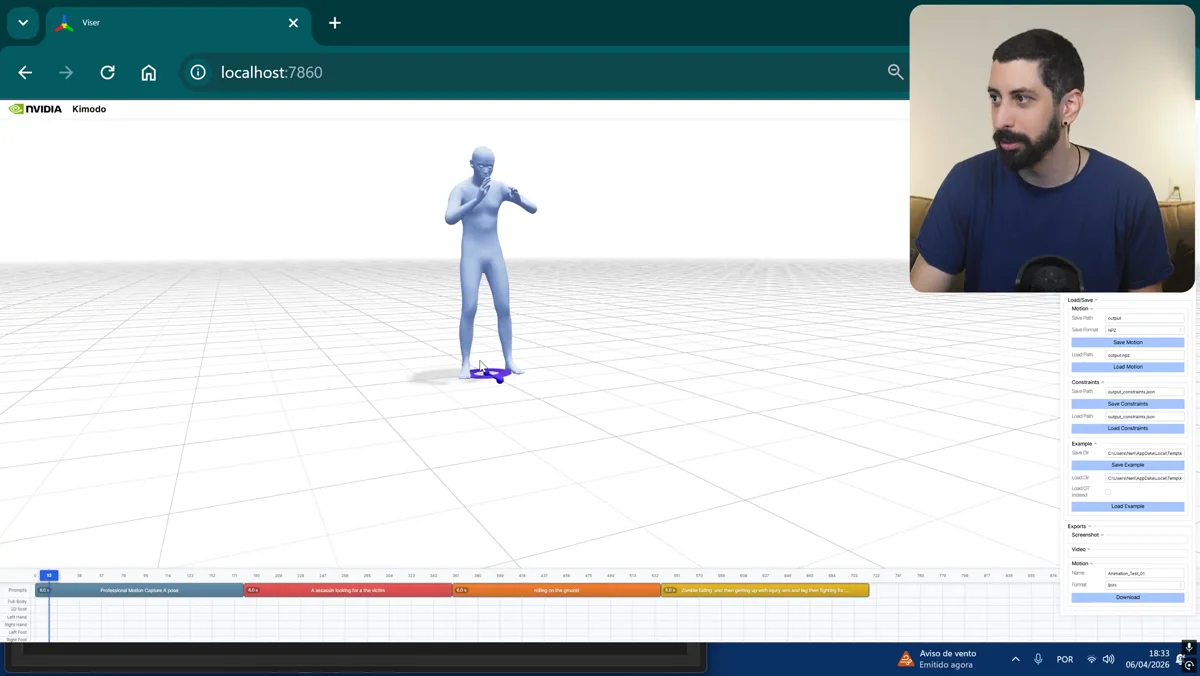Reload the localhost:7860 page
Screen dimensions: 1200x676
[107, 72]
